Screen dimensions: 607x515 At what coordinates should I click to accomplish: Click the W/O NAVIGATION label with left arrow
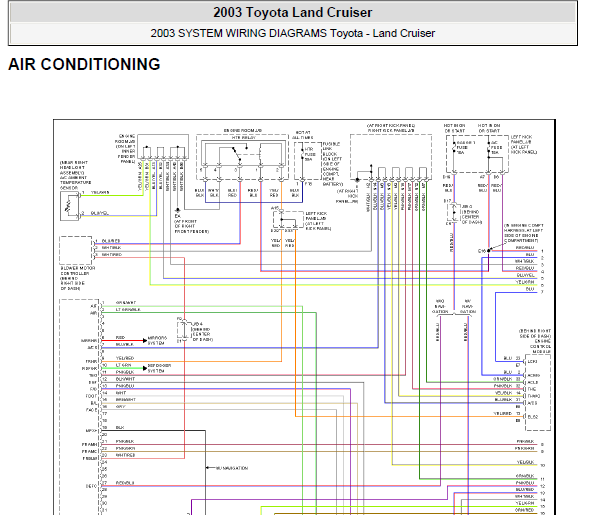[231, 468]
